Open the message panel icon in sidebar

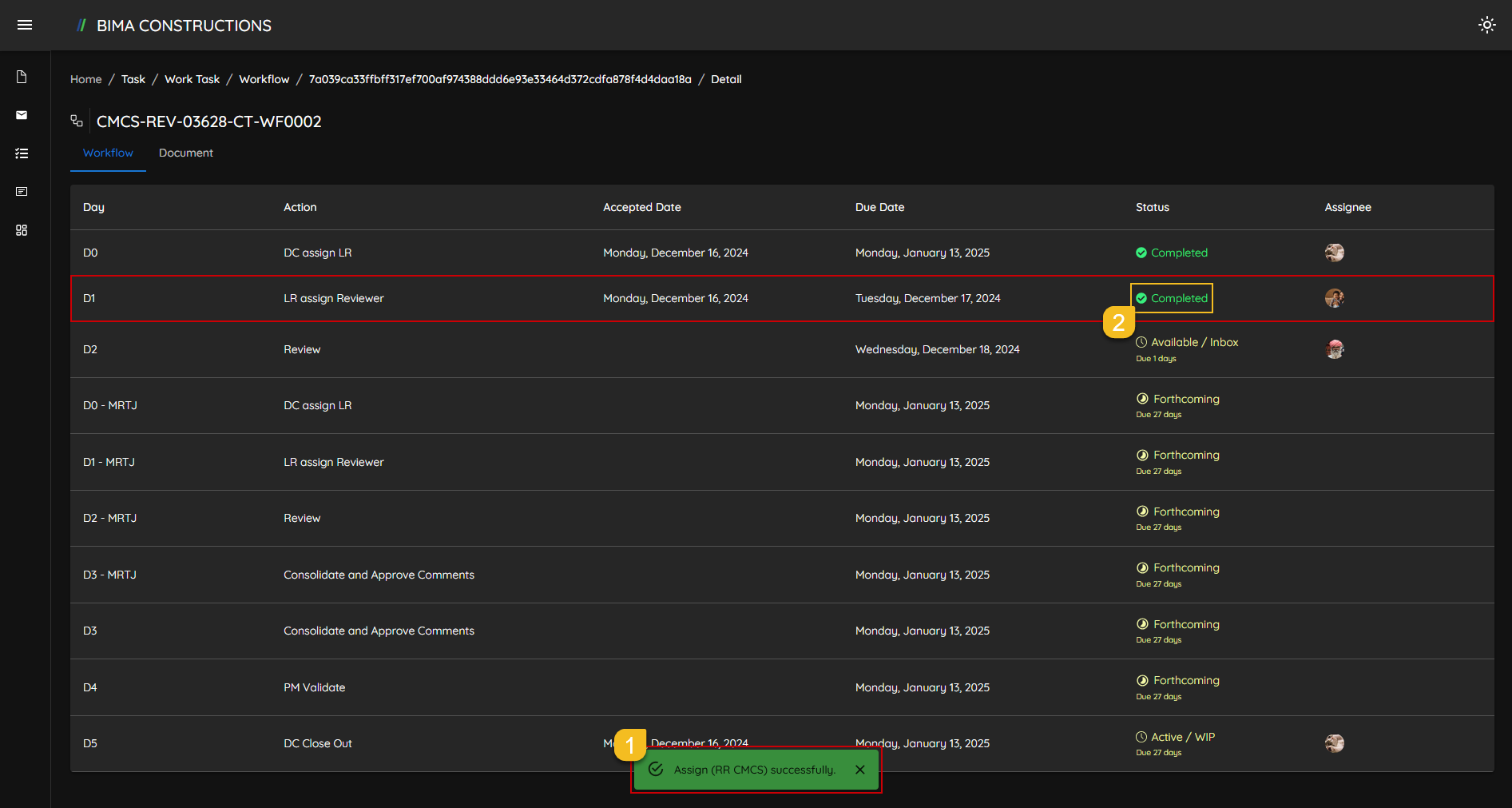22,192
